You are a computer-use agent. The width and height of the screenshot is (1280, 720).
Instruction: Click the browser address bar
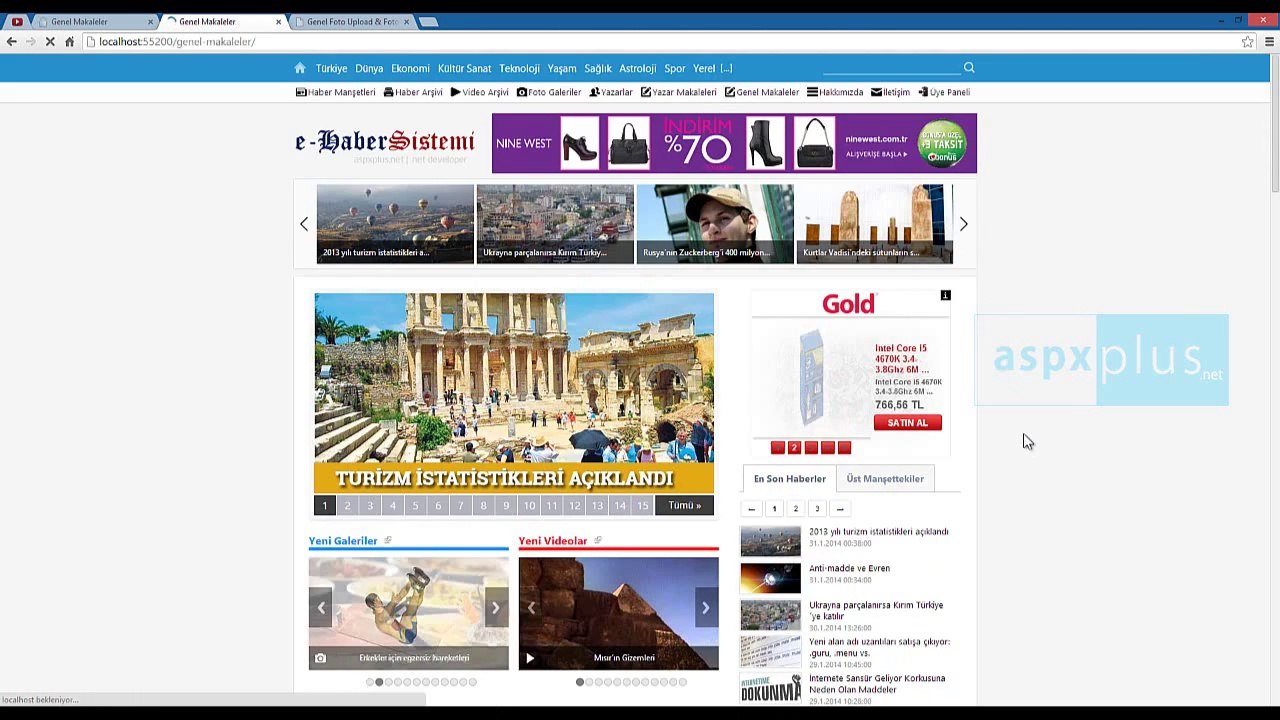660,42
